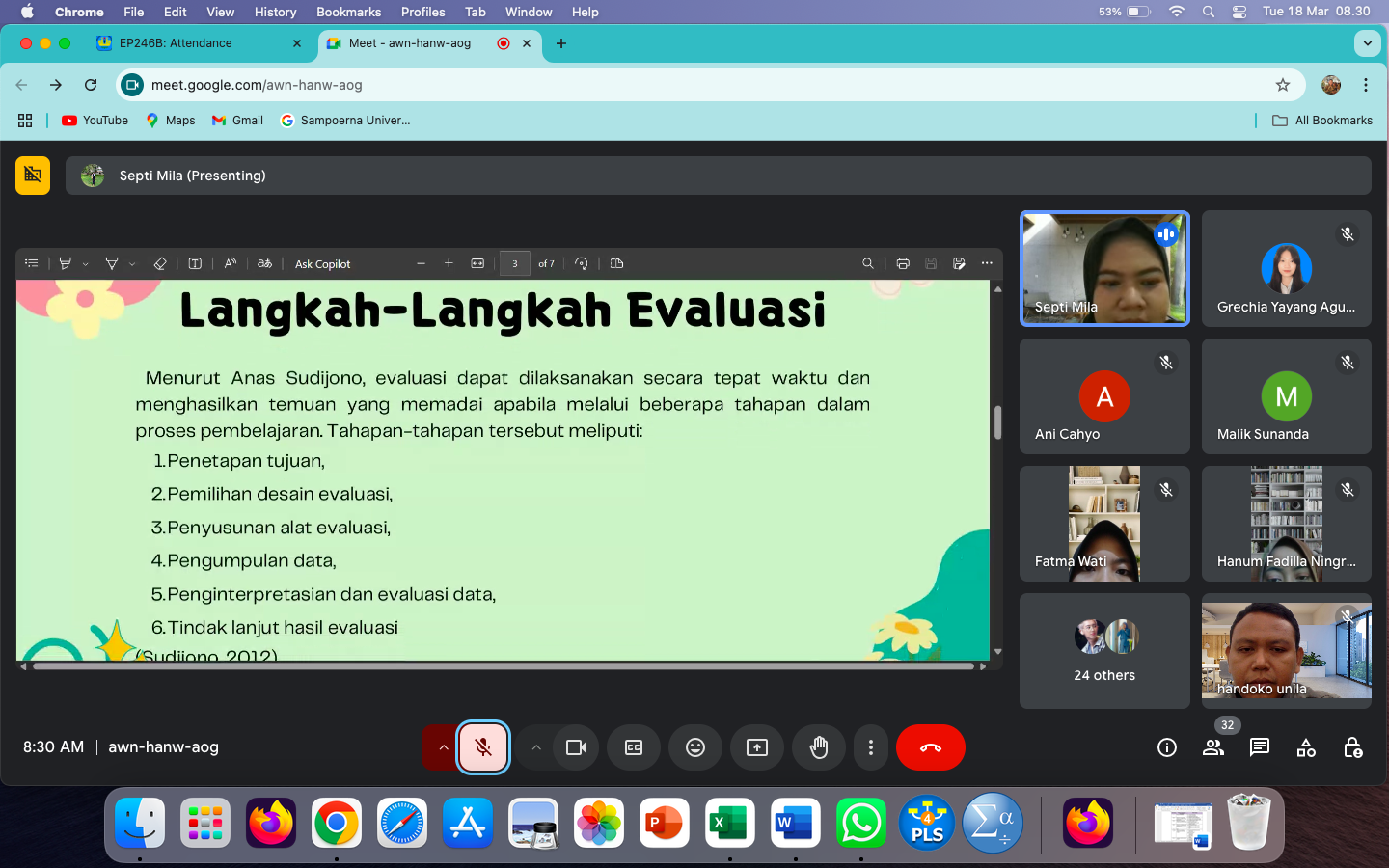Open meeting details info icon
The width and height of the screenshot is (1389, 868).
(1167, 747)
